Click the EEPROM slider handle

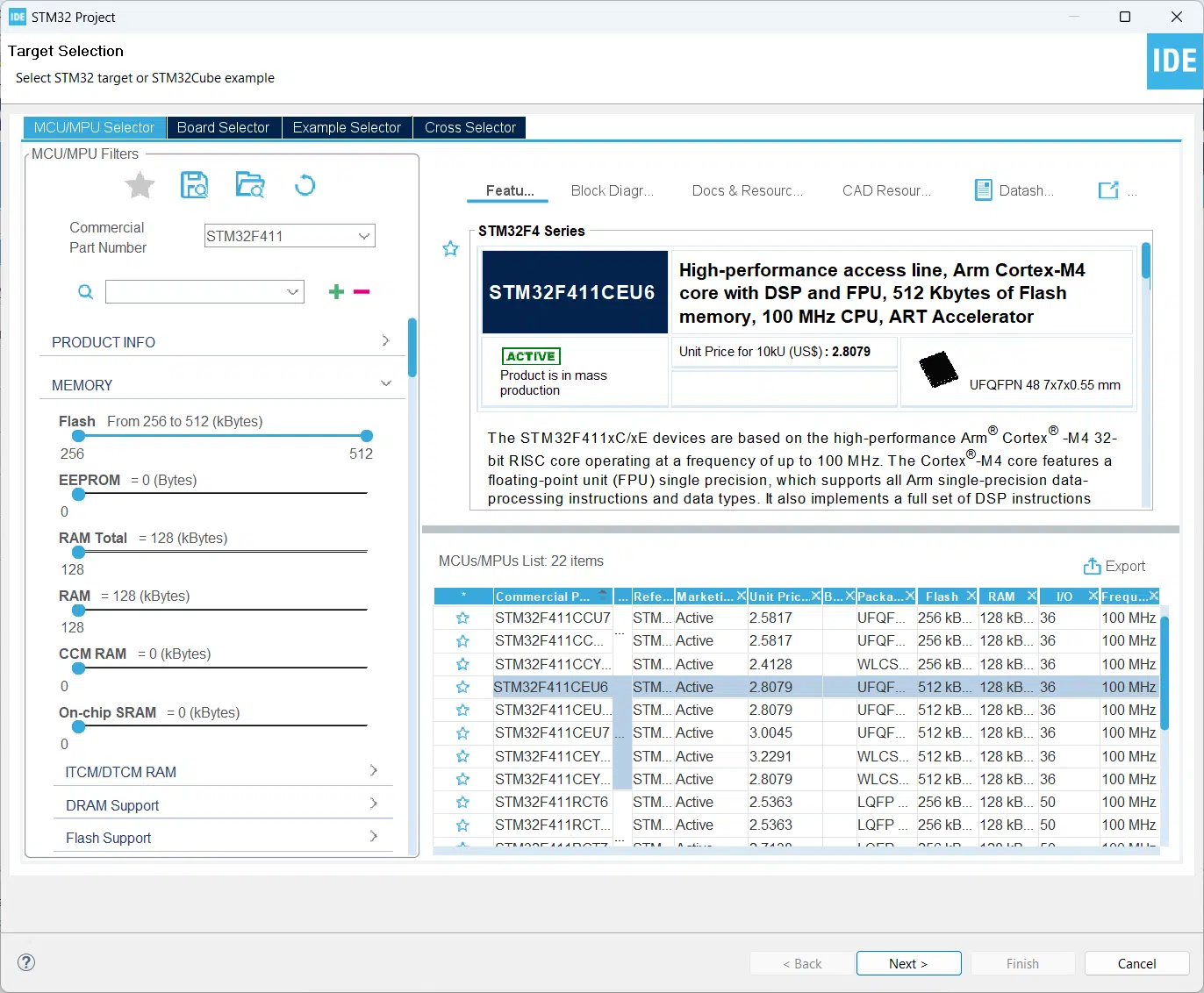coord(79,494)
